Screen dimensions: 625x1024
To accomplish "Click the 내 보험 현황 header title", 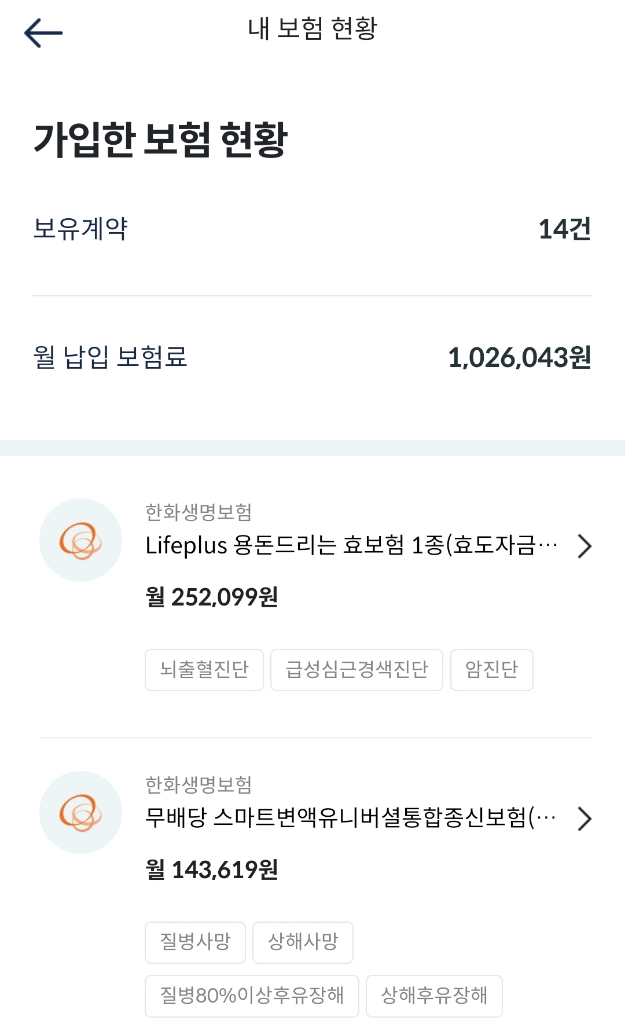I will click(x=312, y=28).
